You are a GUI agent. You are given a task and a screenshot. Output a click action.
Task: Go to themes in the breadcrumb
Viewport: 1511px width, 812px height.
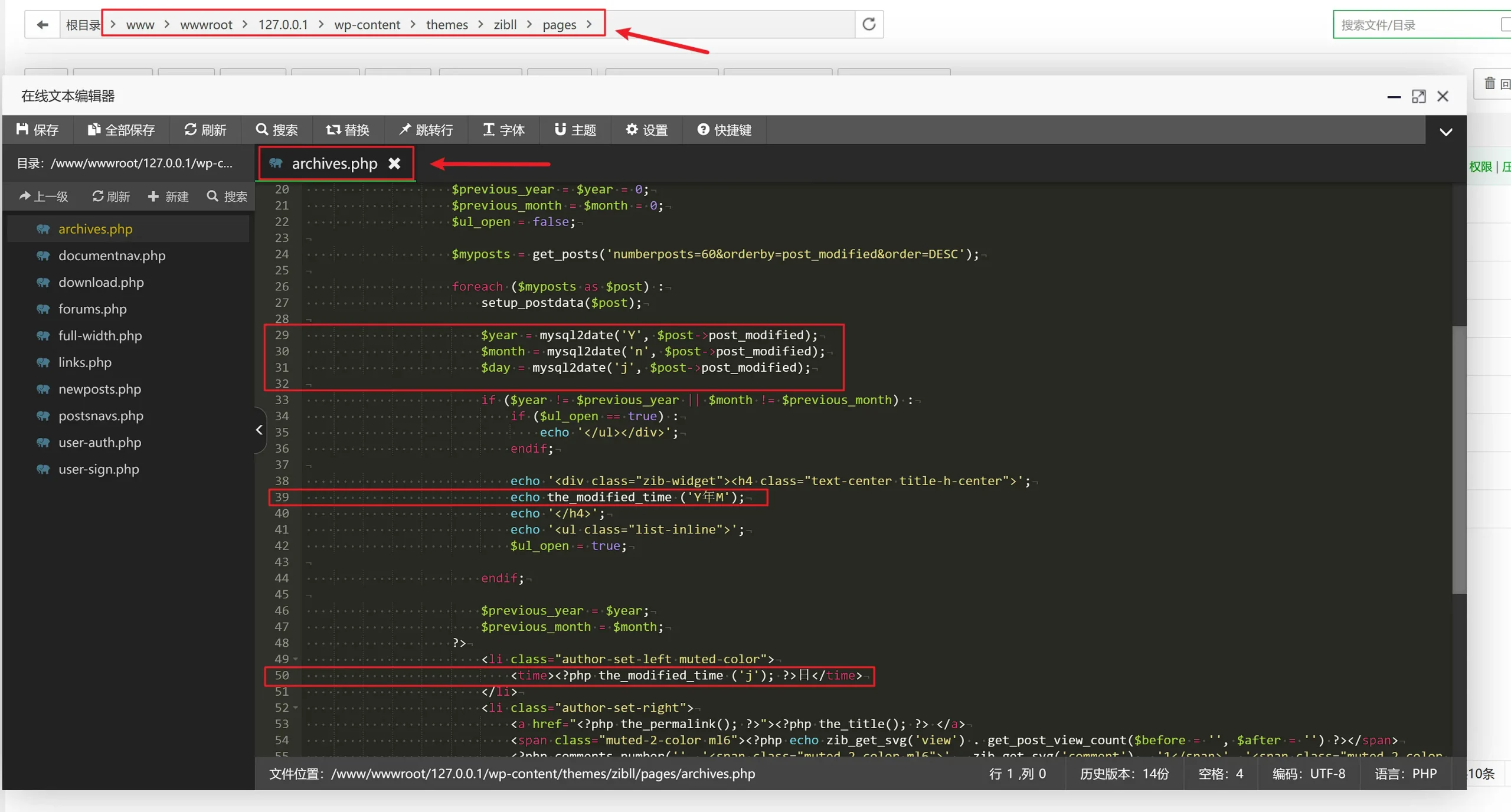click(x=447, y=25)
